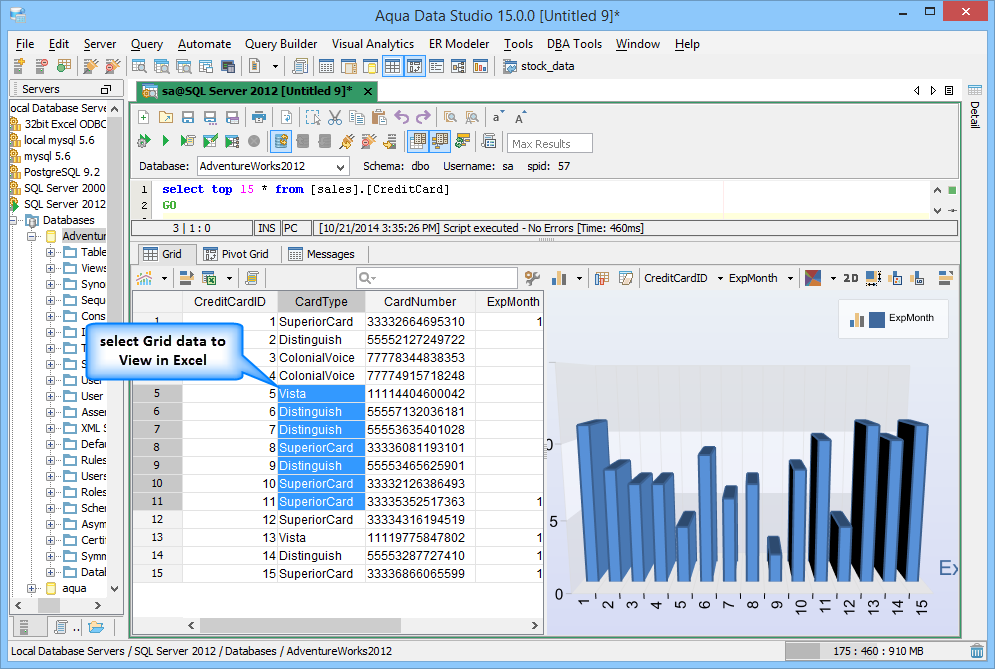Toggle the 2D chart mode button
The height and width of the screenshot is (669, 995).
850,278
